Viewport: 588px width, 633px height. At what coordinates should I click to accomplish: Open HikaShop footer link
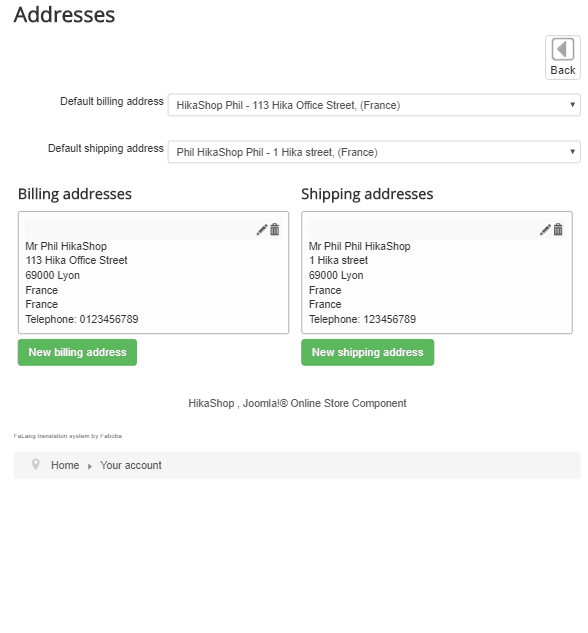211,403
